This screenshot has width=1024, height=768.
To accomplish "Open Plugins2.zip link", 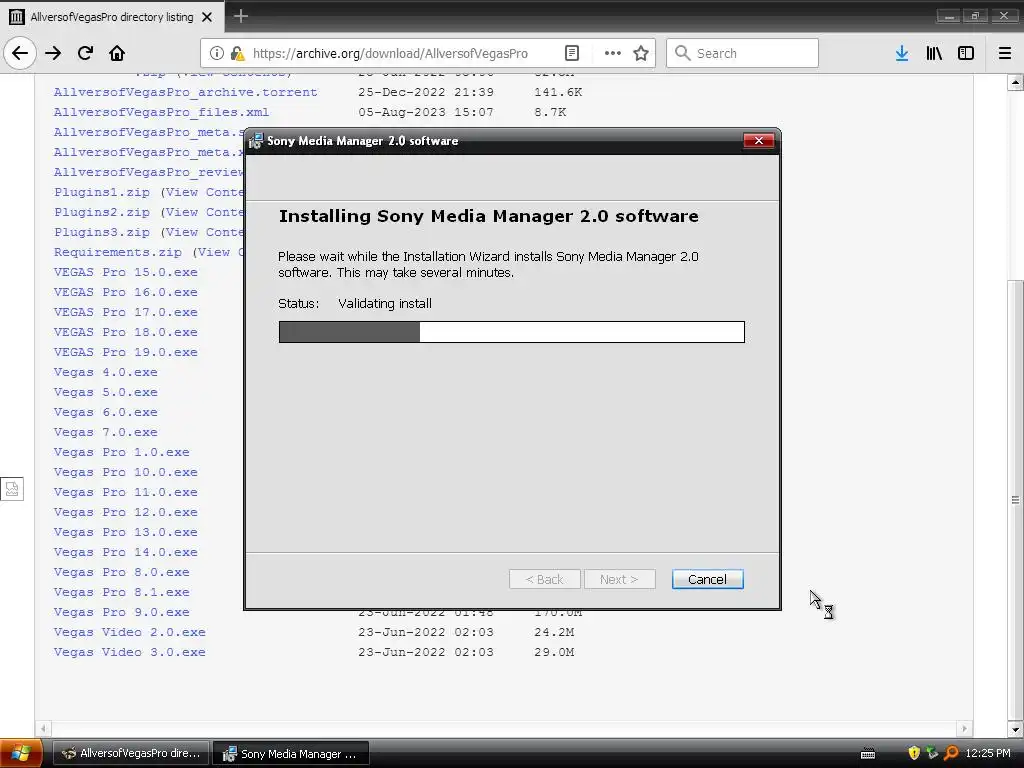I will [102, 212].
